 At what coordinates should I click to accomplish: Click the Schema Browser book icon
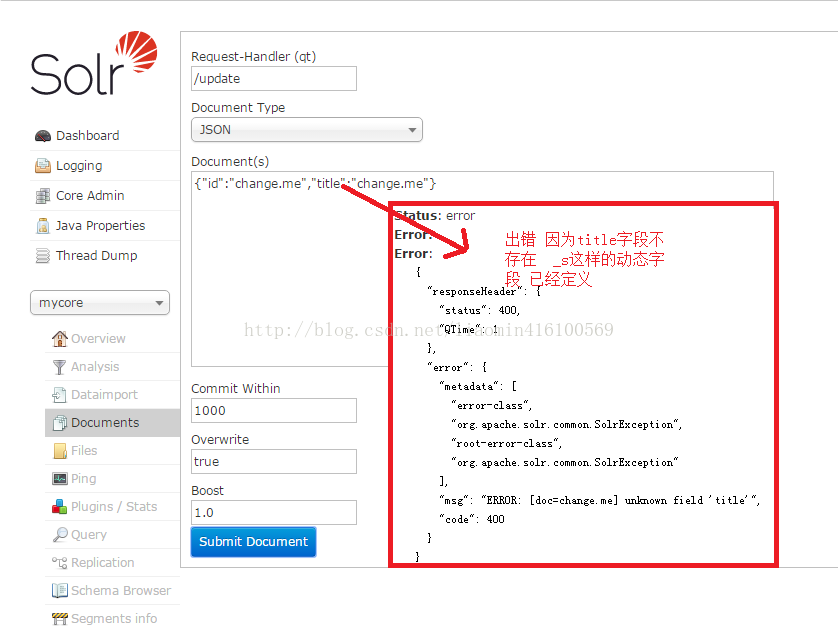[59, 590]
